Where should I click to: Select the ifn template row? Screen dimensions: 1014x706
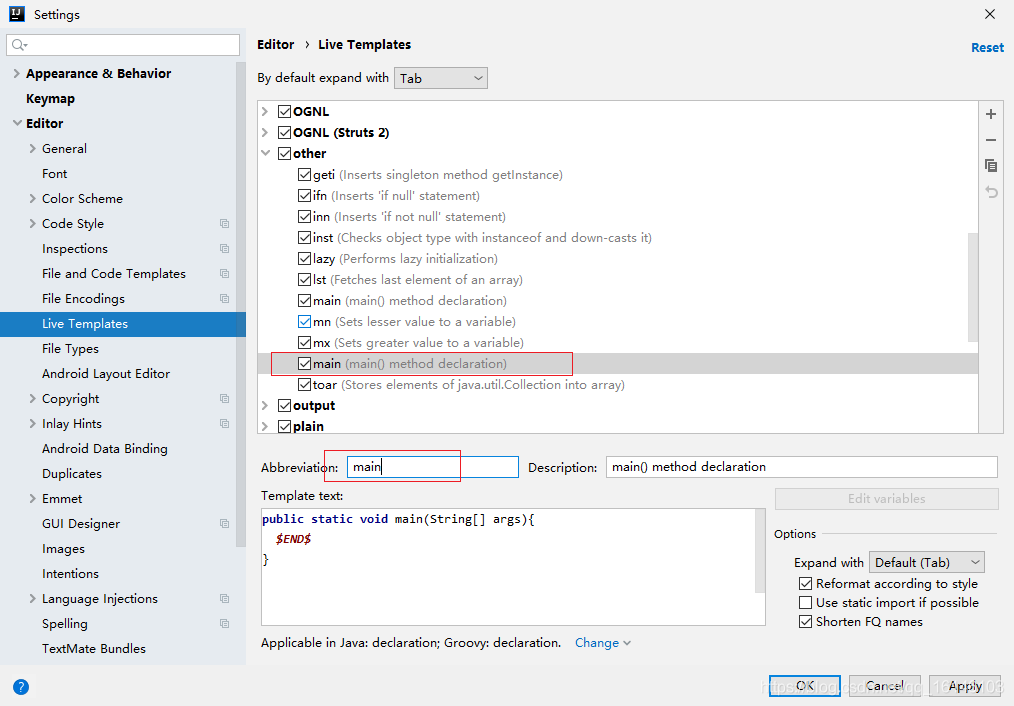click(x=618, y=196)
